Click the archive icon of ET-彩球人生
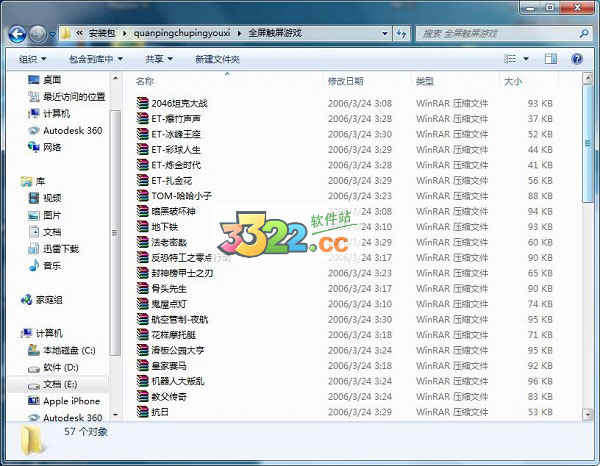Screen dimensions: 600x466 click(x=142, y=150)
